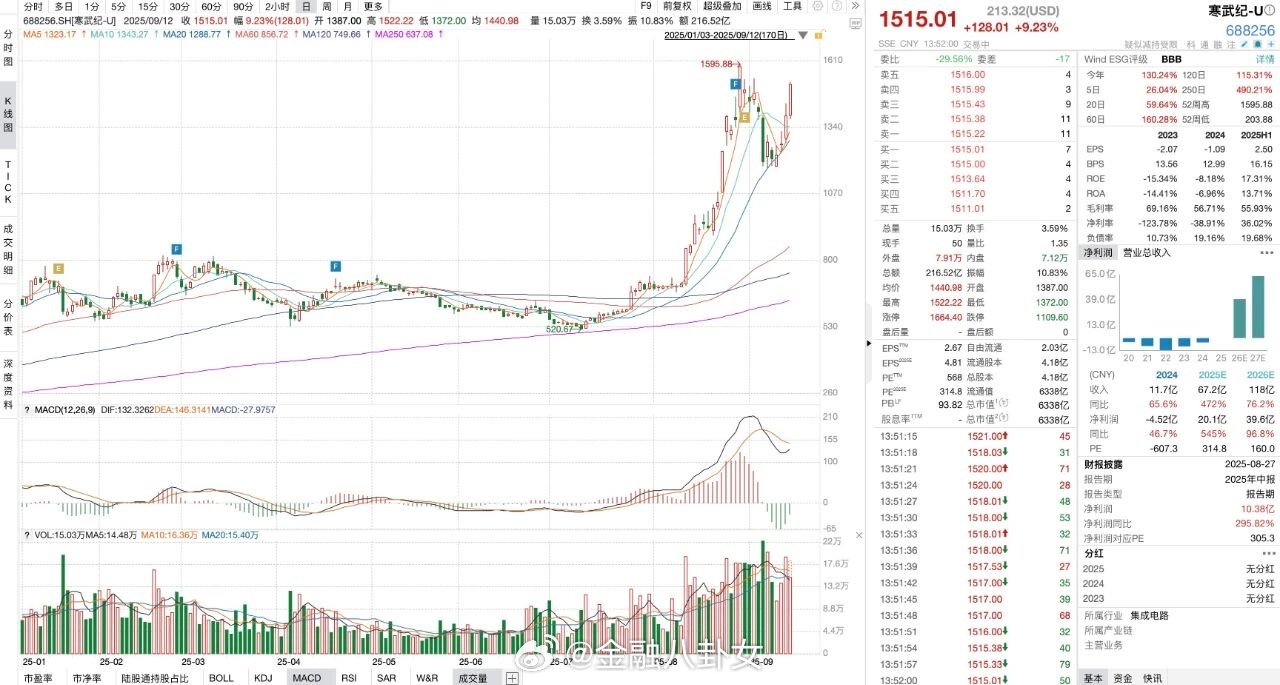Image resolution: width=1280 pixels, height=685 pixels.
Task: Open the 深度资料 side tab
Action: [8, 385]
